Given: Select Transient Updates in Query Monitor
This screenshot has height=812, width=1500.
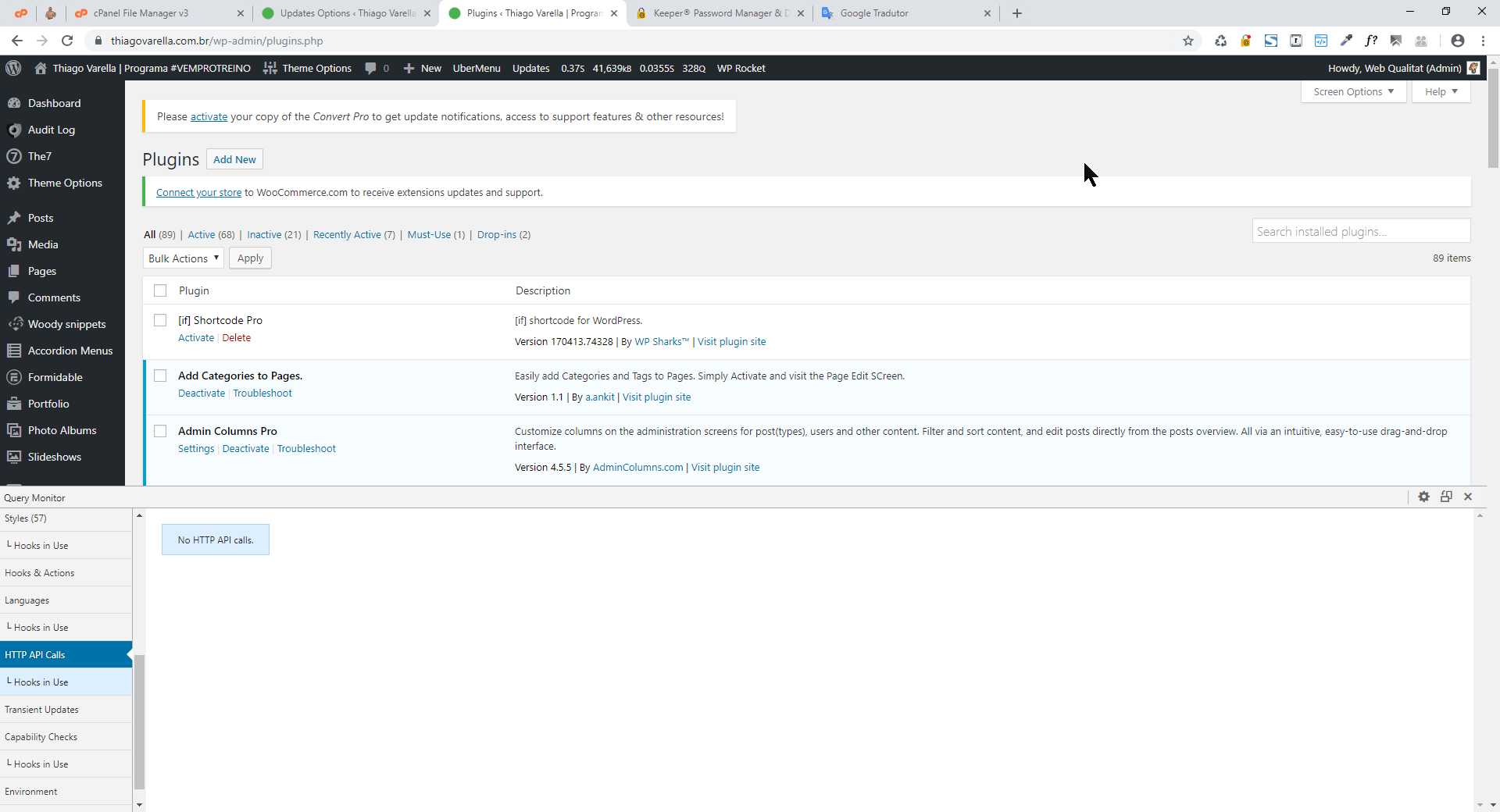Looking at the screenshot, I should pyautogui.click(x=66, y=709).
